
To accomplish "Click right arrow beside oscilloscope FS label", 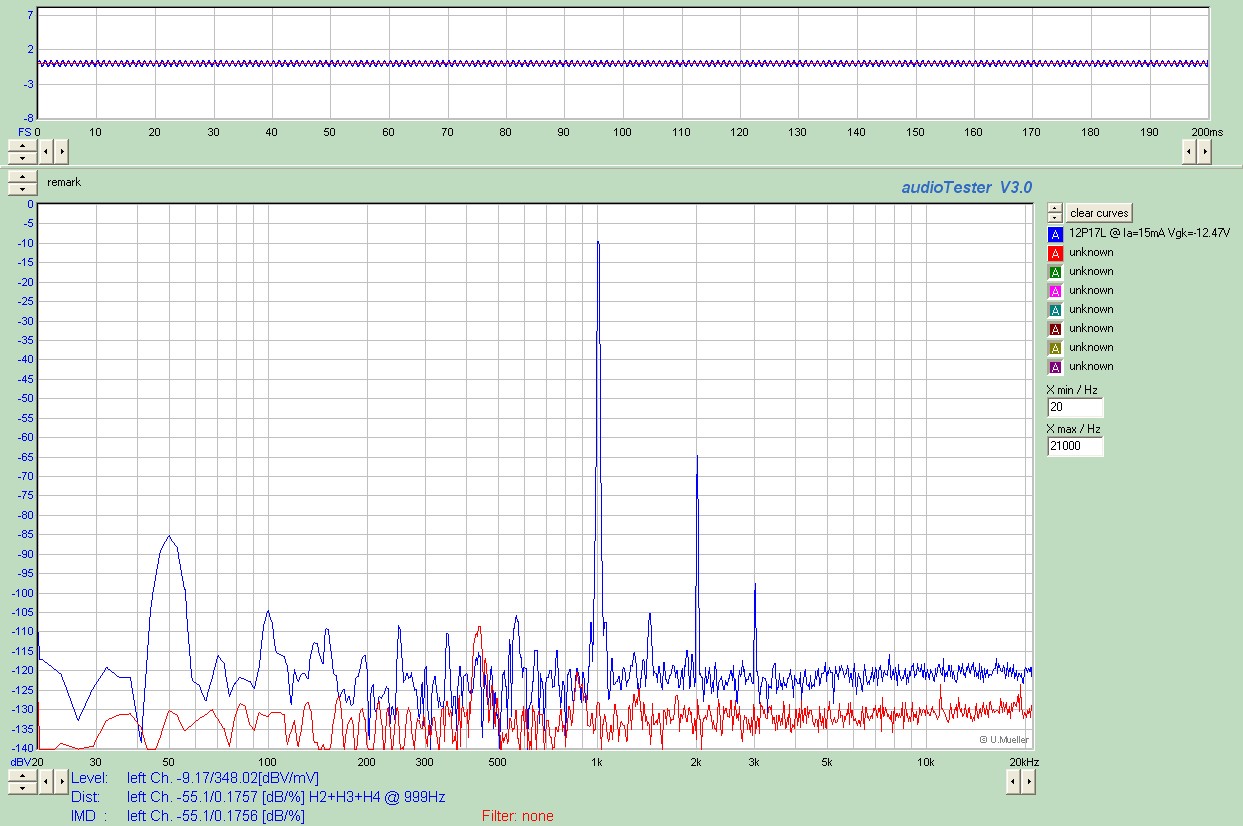I will coord(60,152).
